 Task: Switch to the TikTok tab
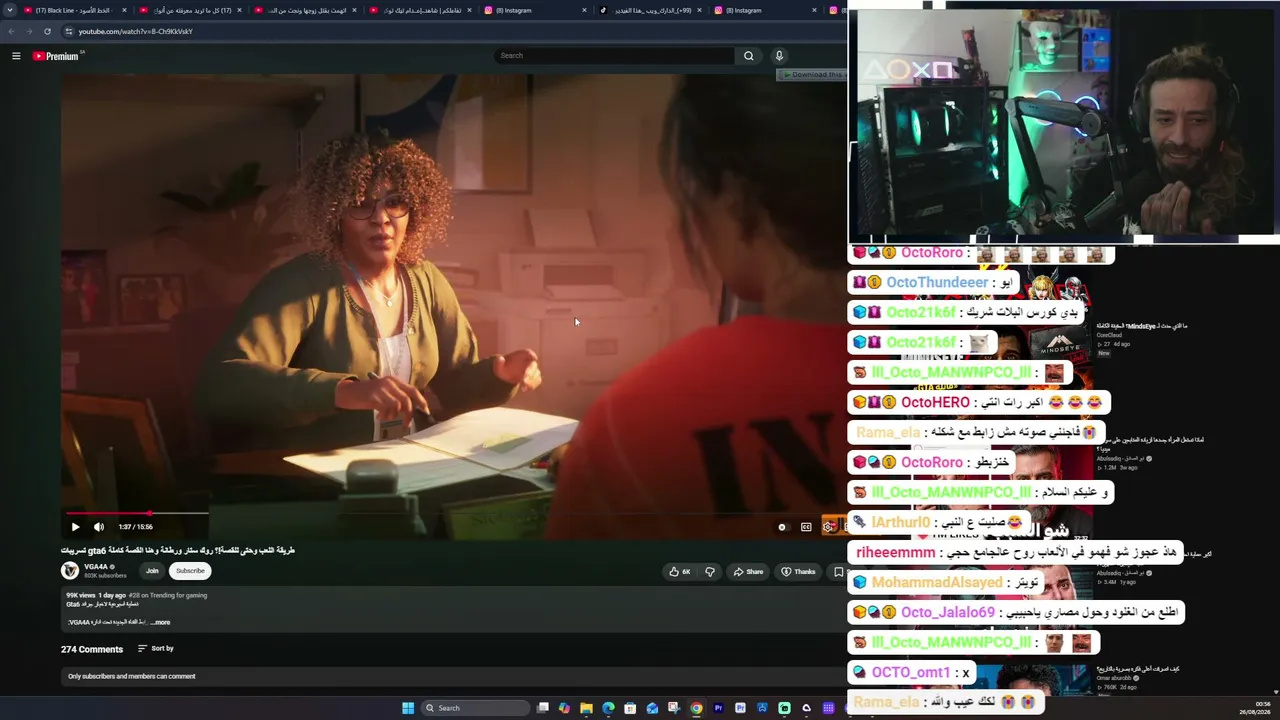(x=648, y=10)
